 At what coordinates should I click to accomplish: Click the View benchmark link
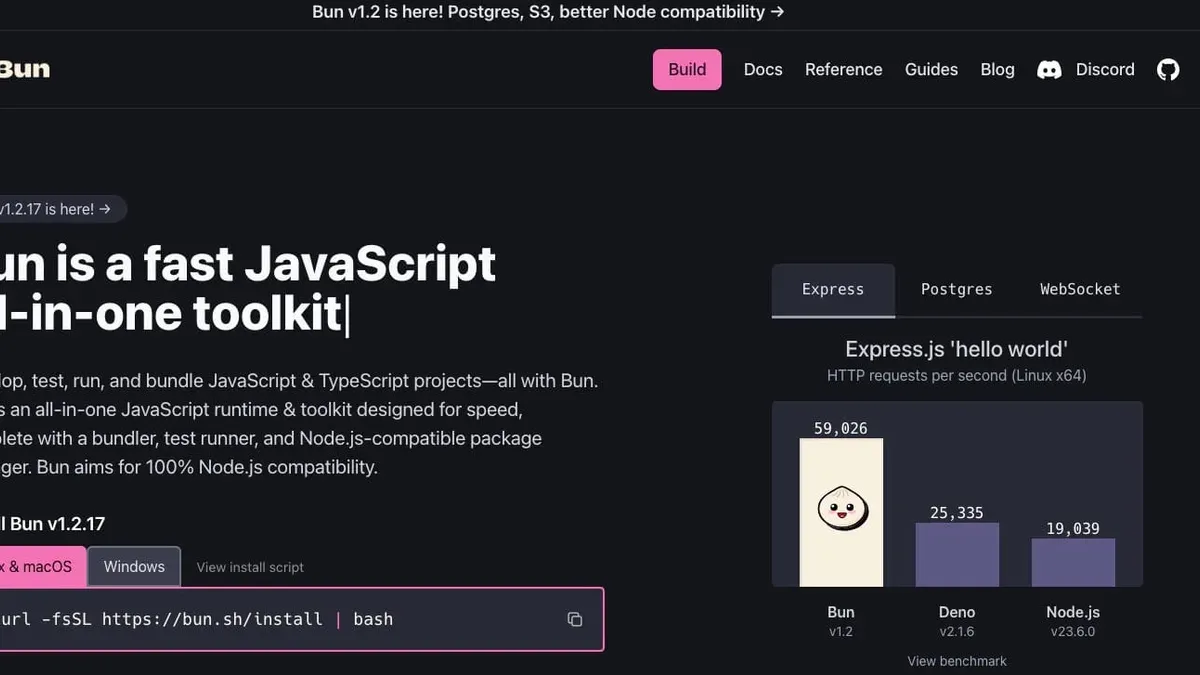[957, 661]
